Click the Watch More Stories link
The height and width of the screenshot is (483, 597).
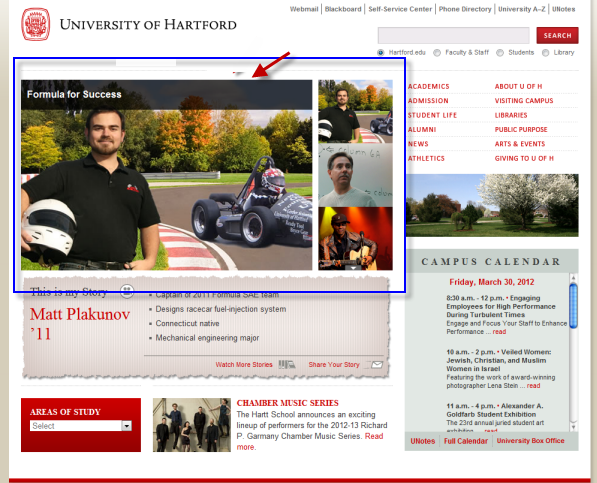coord(244,365)
